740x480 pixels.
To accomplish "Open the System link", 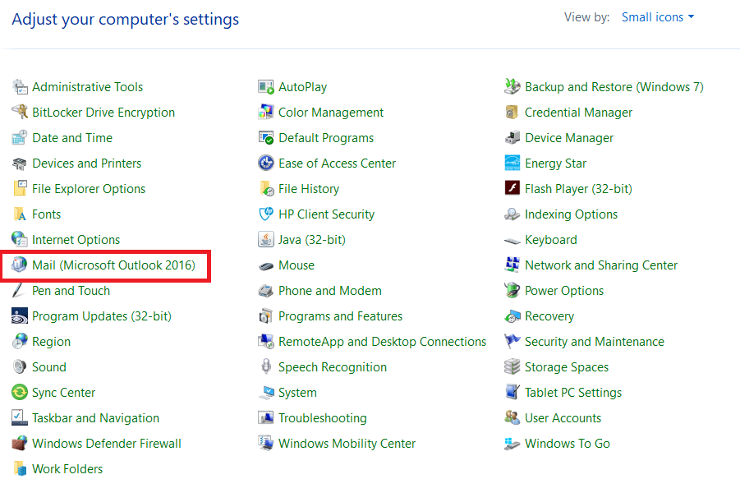I will pos(297,393).
